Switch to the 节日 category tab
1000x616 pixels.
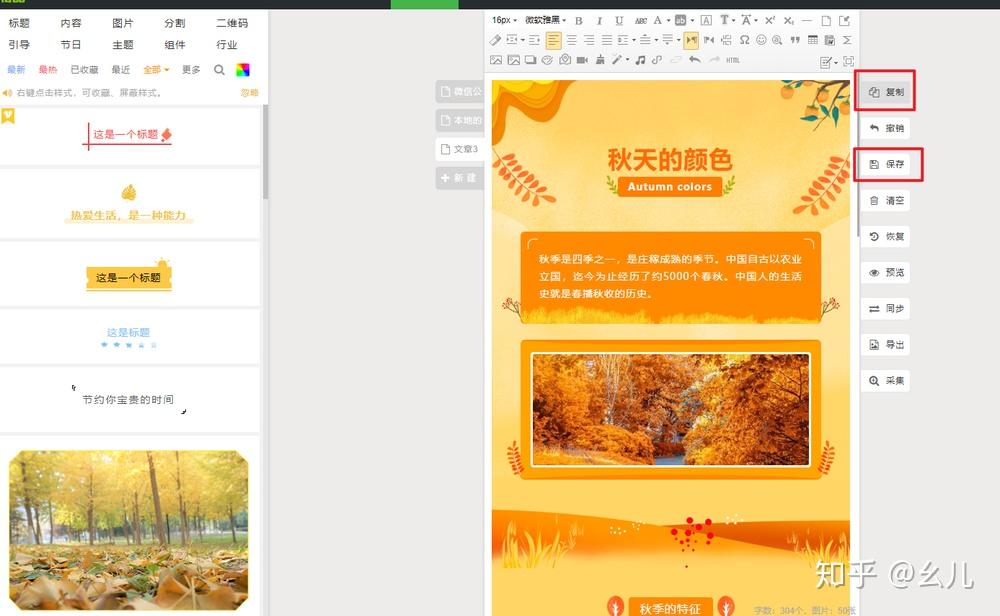tap(71, 45)
